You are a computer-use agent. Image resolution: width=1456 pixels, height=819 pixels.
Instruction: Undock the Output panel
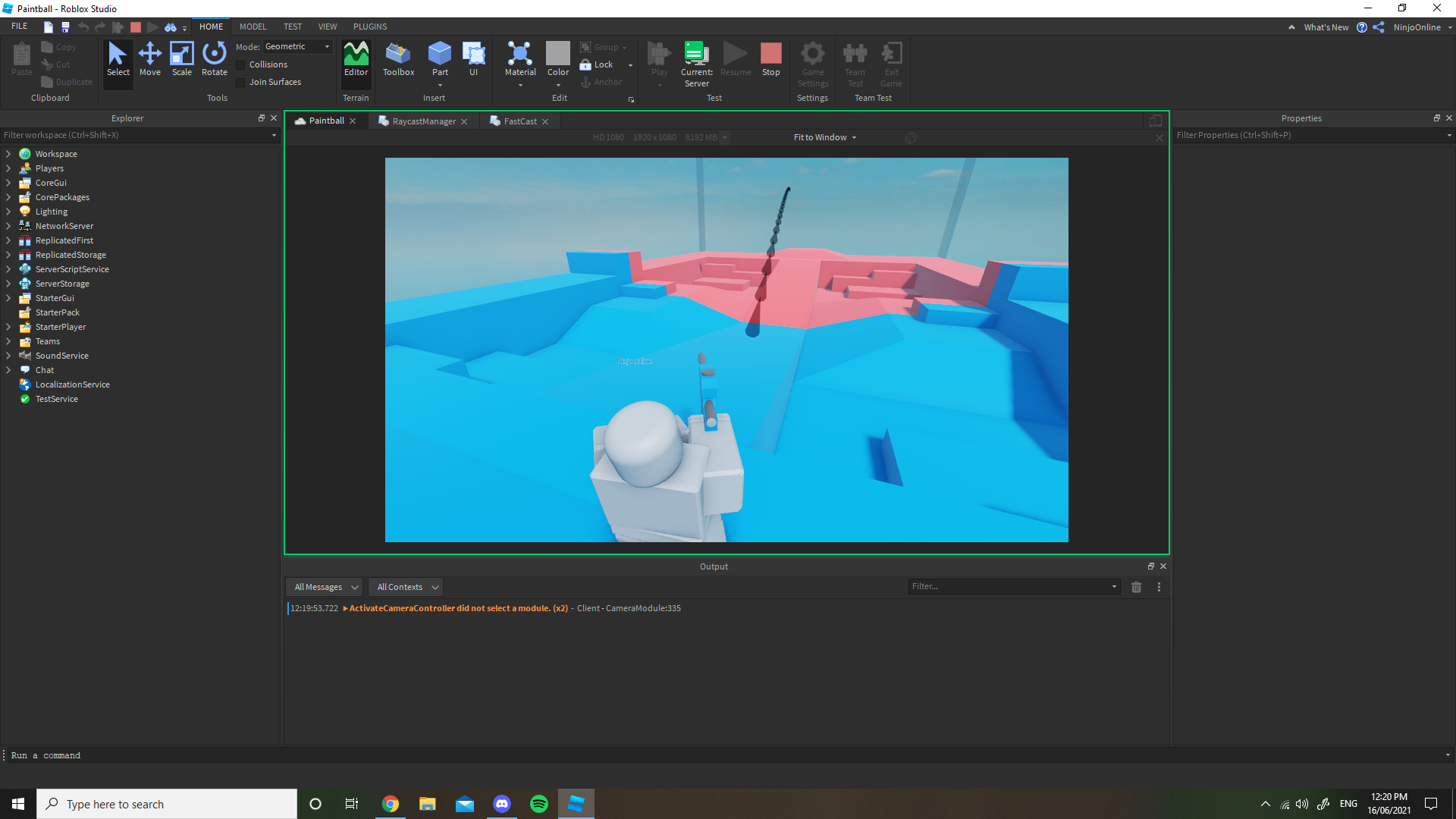[x=1151, y=566]
